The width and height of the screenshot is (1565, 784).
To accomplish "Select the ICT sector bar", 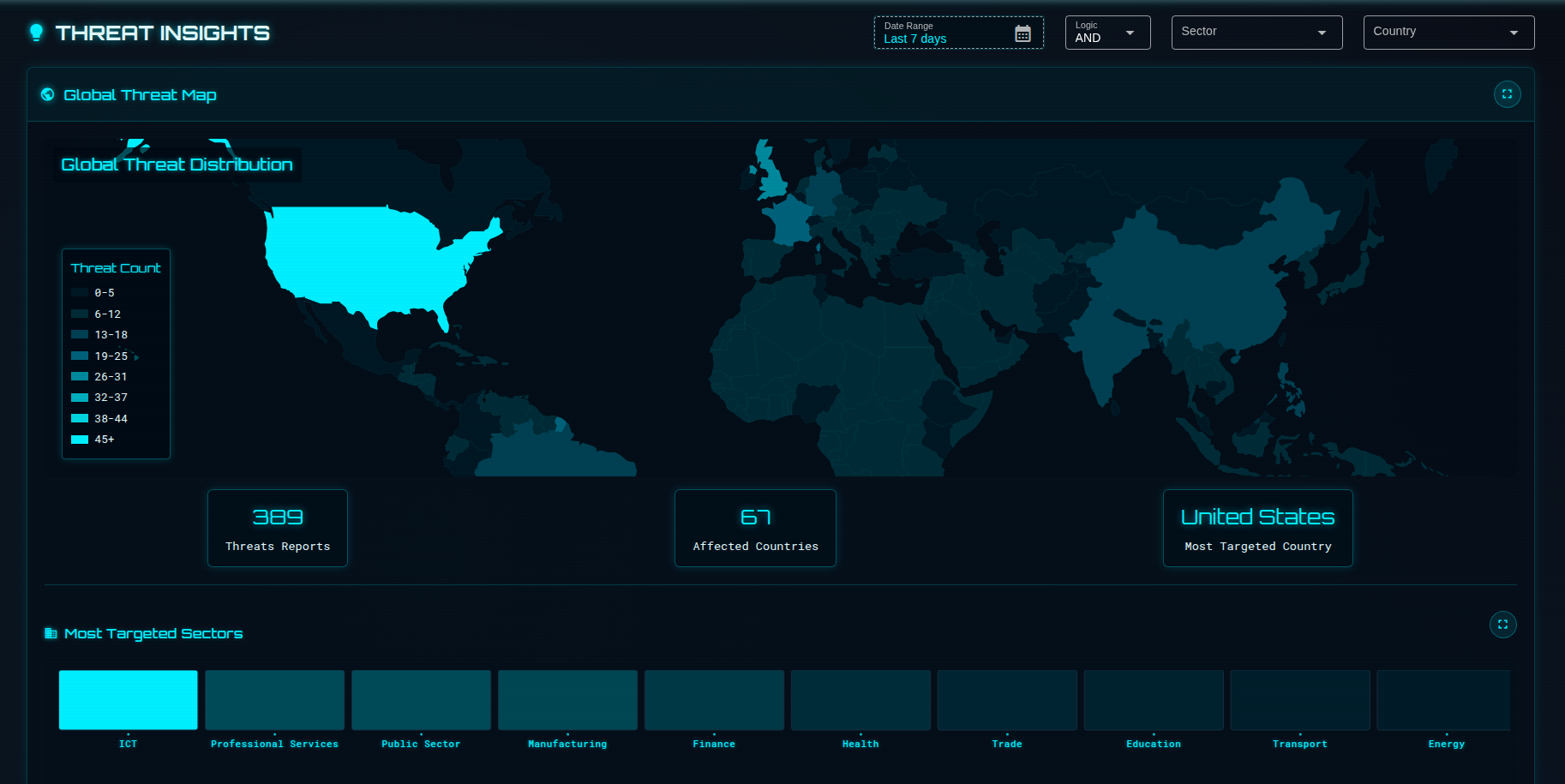I will pyautogui.click(x=128, y=699).
